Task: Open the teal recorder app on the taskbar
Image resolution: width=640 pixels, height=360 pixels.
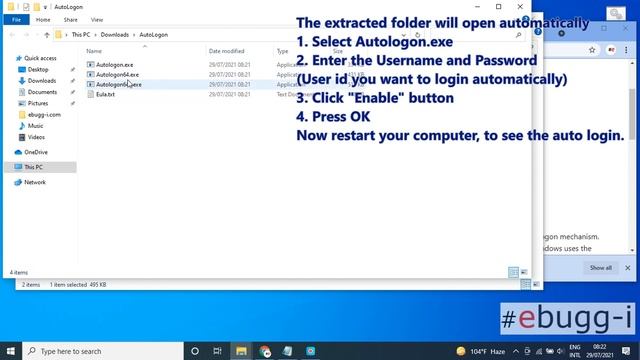Action: pos(311,351)
